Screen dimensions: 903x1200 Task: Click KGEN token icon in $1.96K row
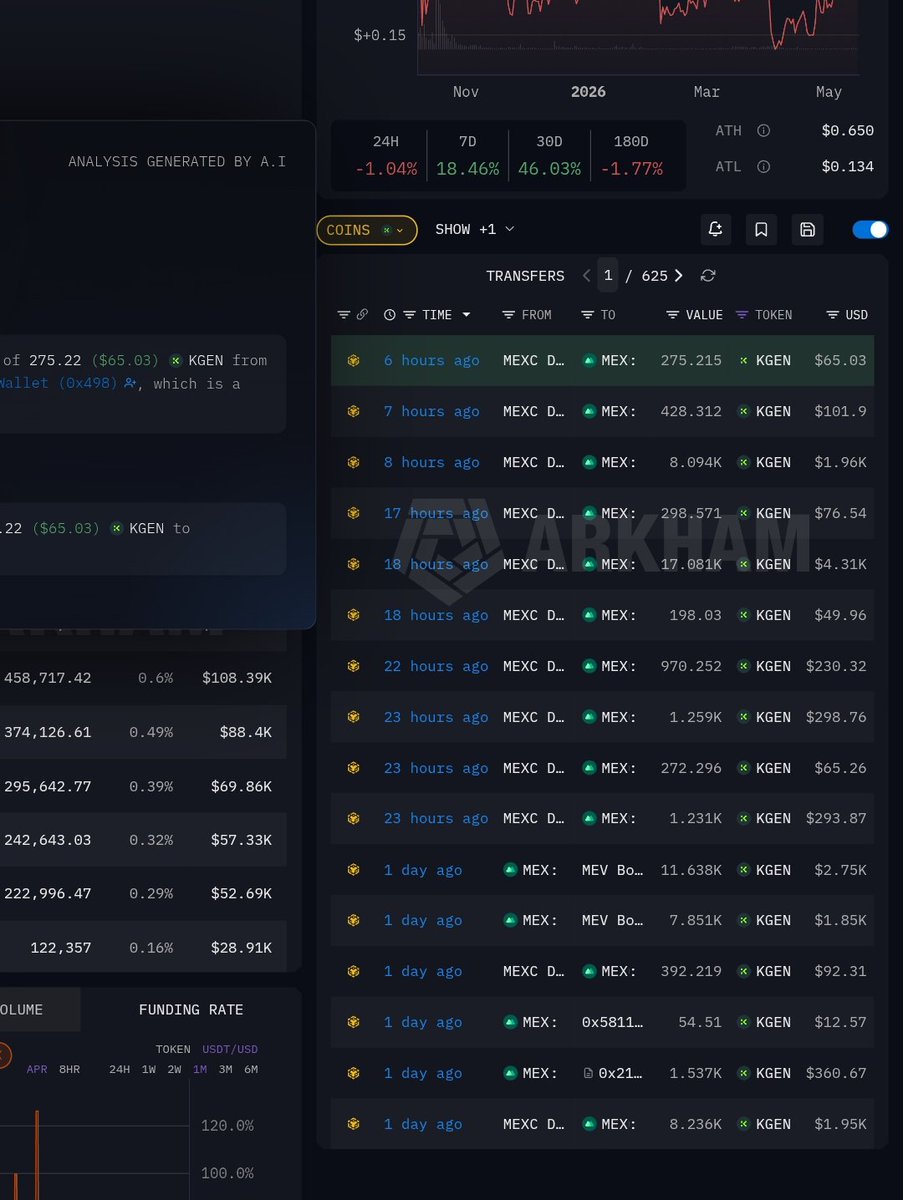click(743, 463)
